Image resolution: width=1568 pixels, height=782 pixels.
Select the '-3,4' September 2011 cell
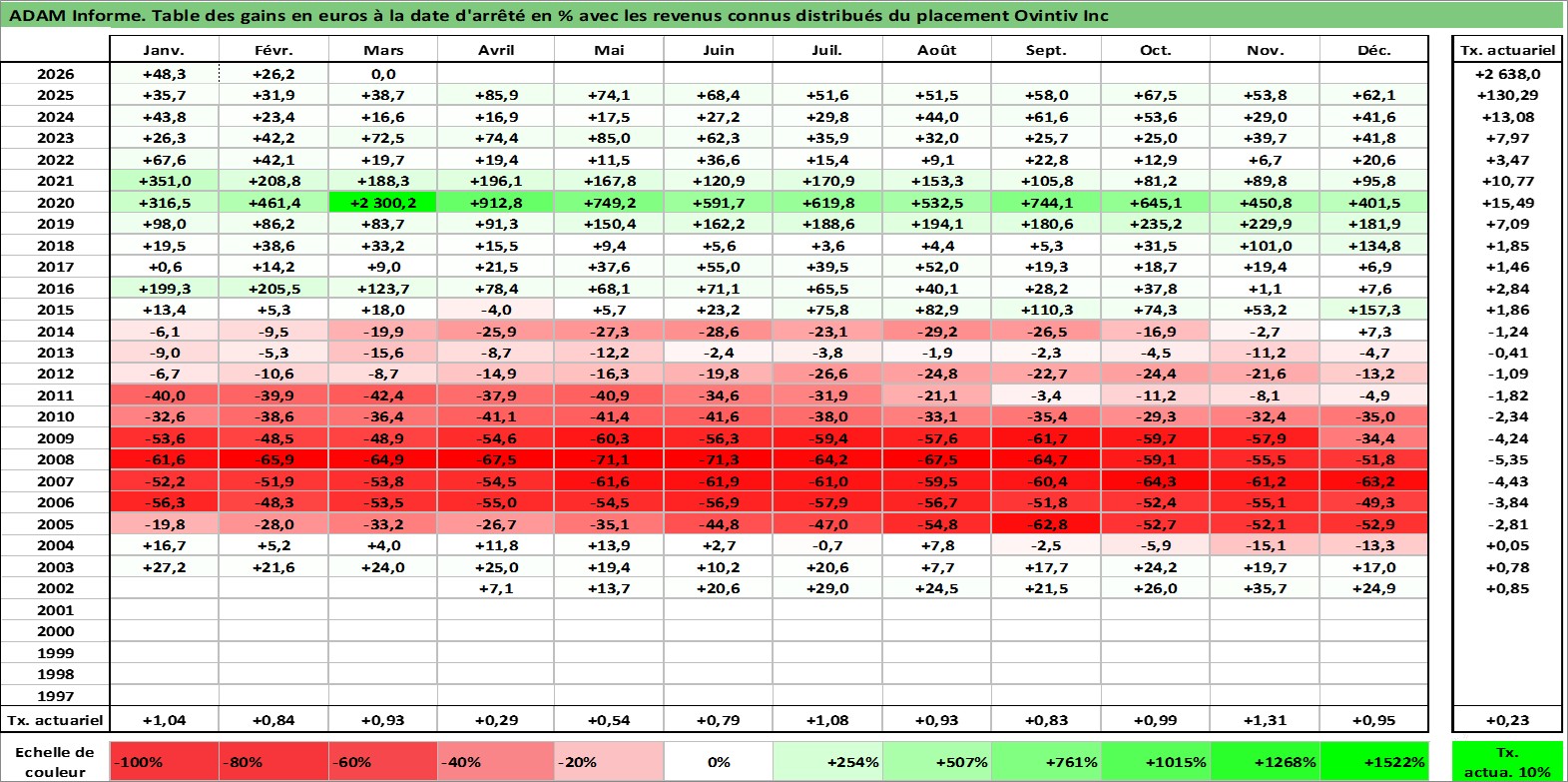(1046, 395)
